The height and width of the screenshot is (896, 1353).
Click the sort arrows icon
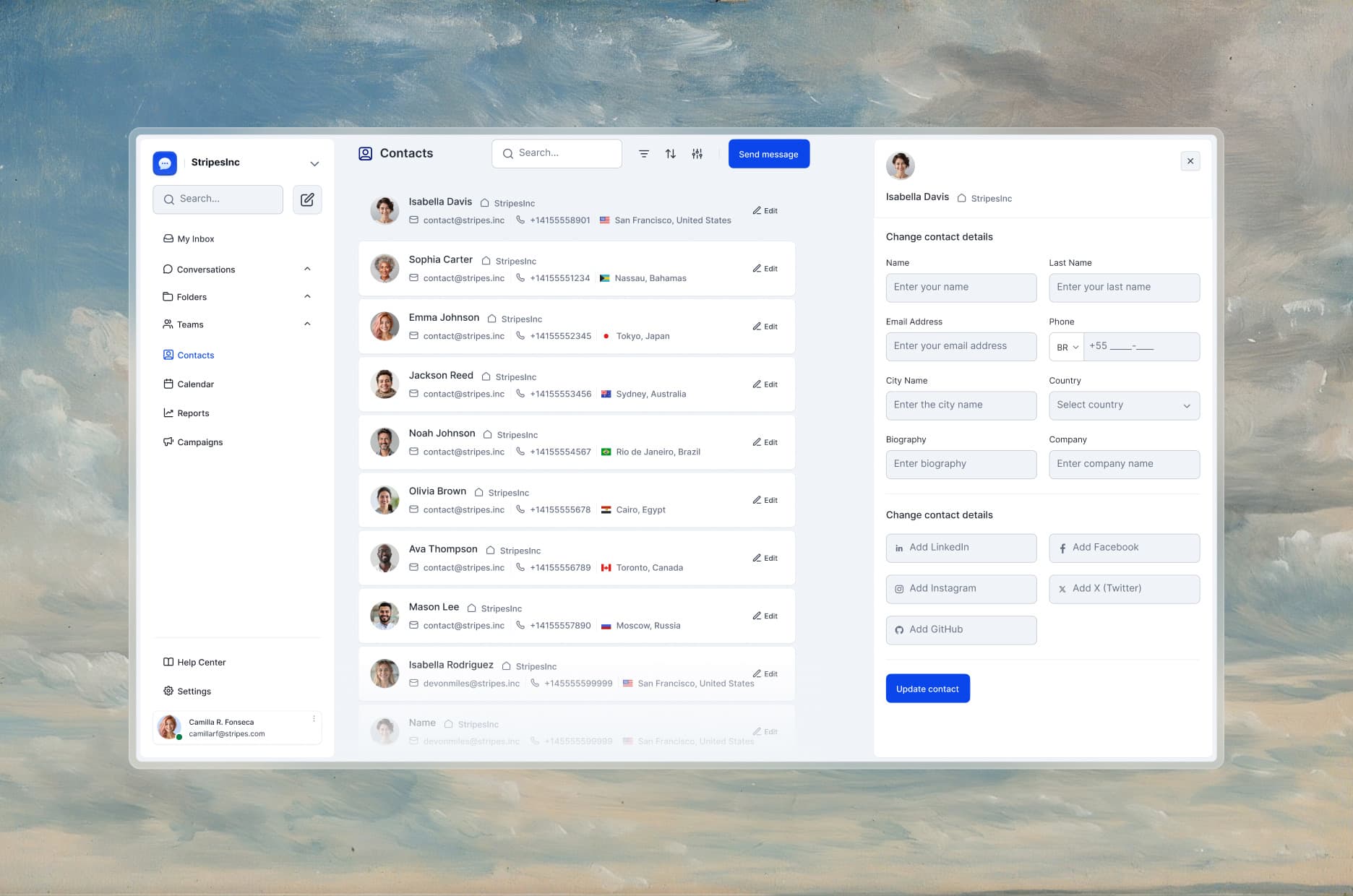pos(671,154)
